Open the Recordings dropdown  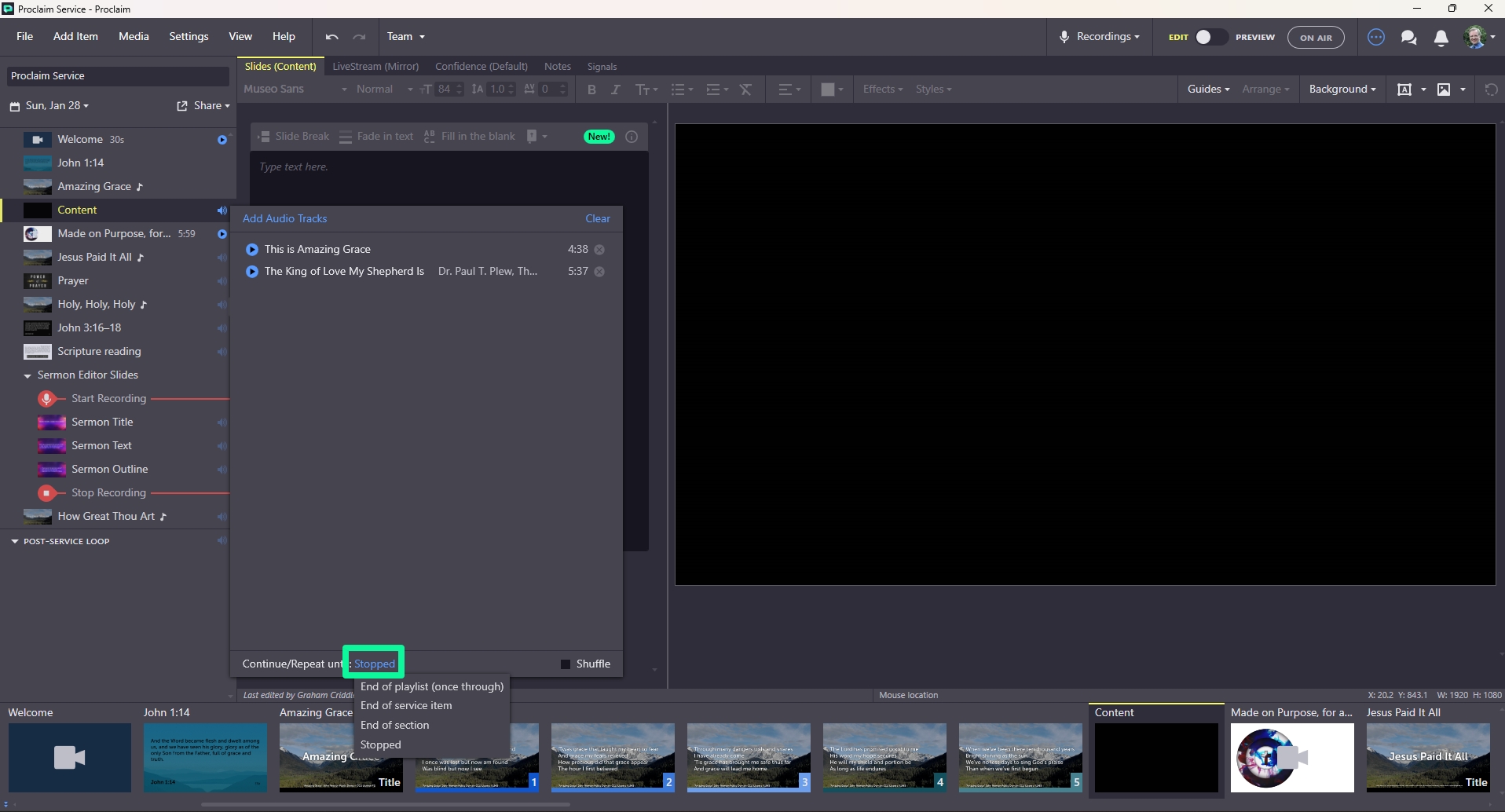(1100, 37)
